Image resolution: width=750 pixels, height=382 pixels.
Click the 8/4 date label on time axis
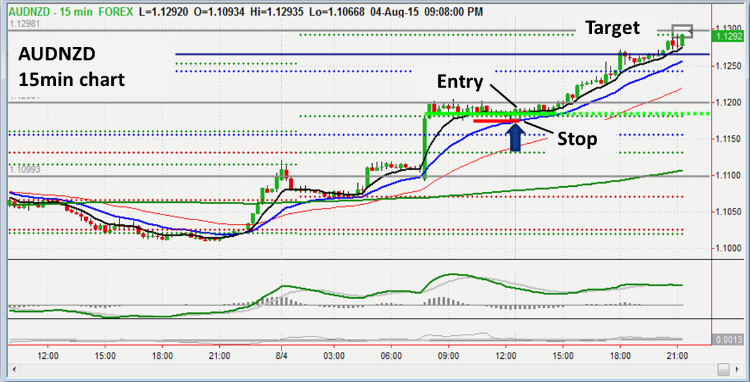pyautogui.click(x=282, y=356)
